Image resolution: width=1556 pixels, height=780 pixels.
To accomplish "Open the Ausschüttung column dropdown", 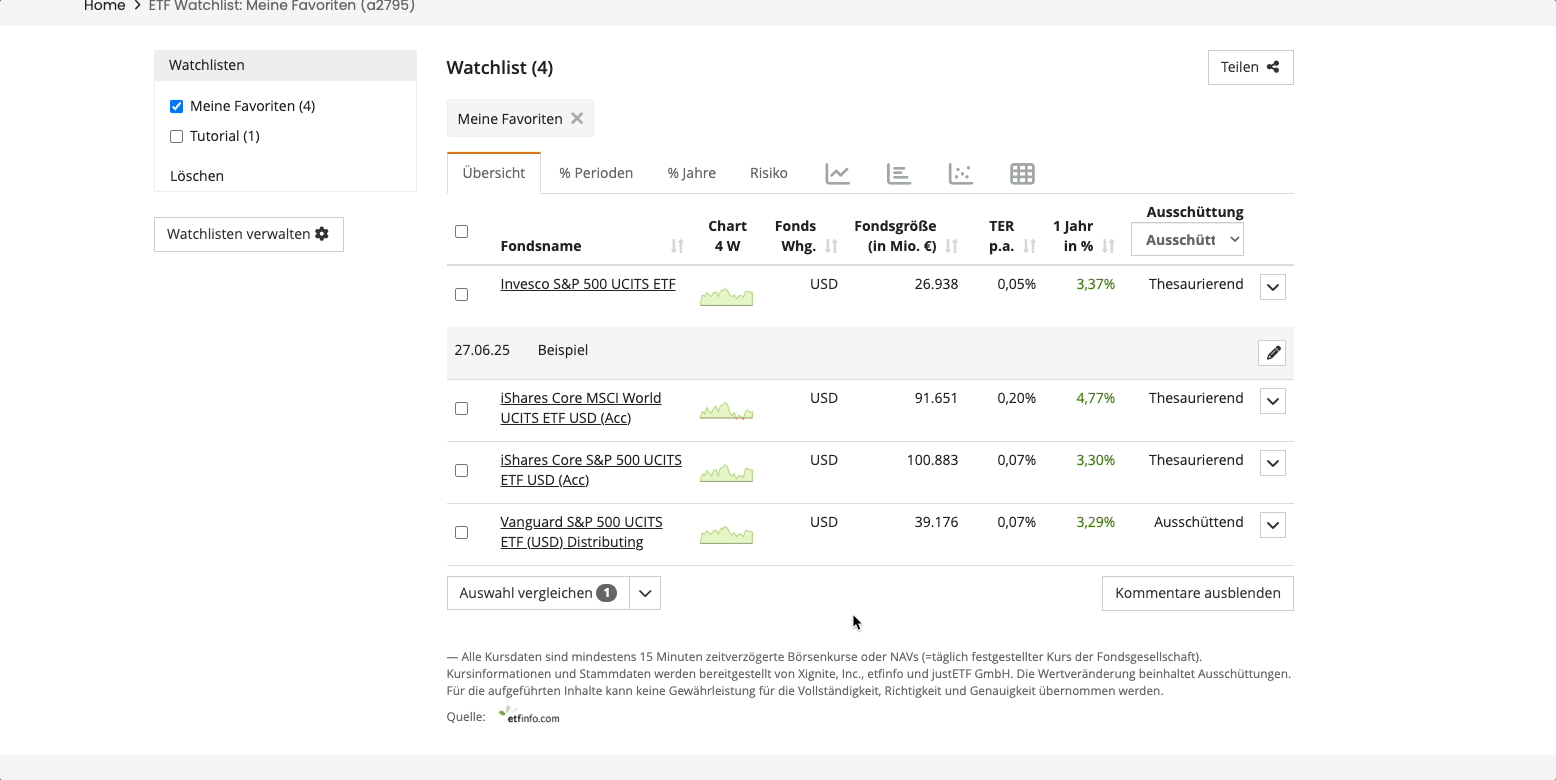I will click(x=1187, y=240).
